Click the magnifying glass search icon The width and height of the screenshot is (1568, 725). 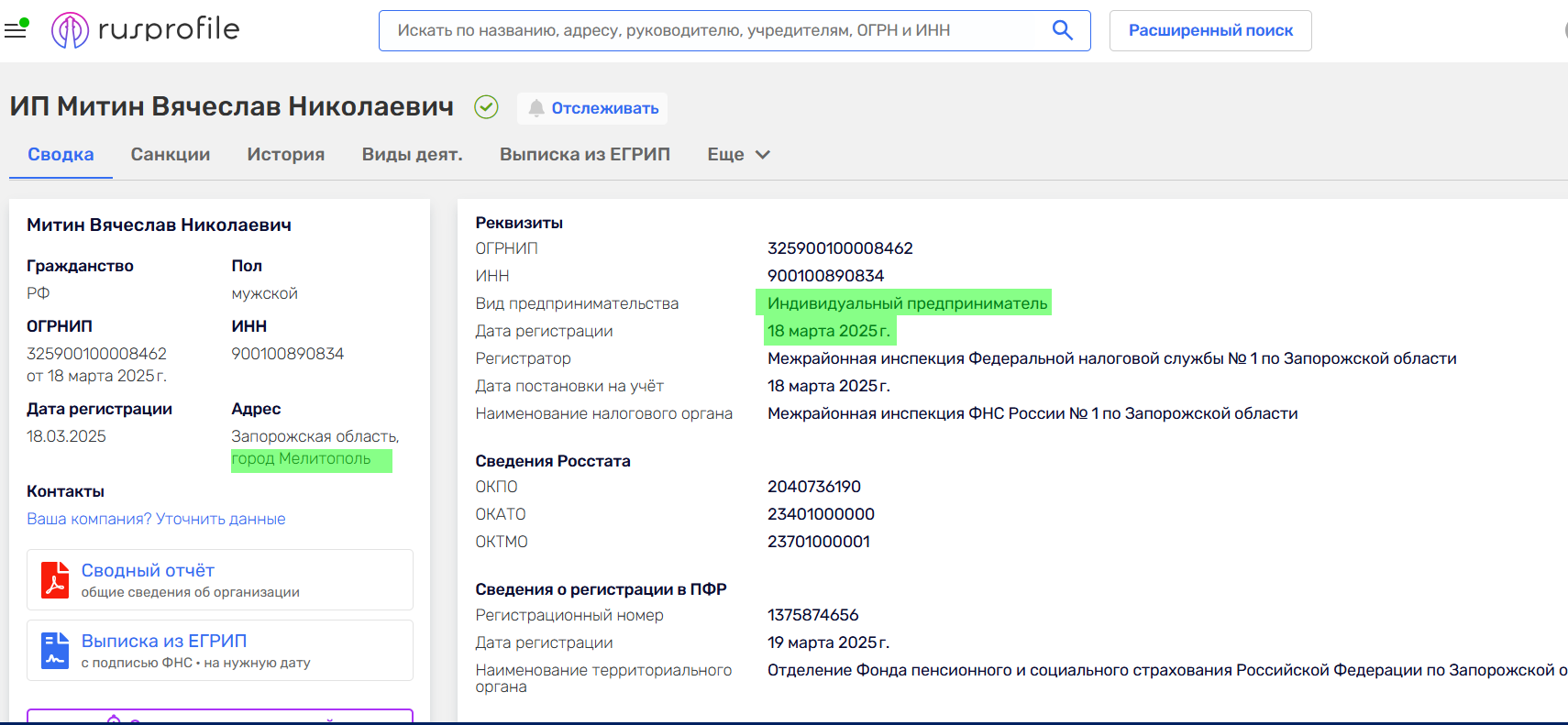pyautogui.click(x=1062, y=30)
